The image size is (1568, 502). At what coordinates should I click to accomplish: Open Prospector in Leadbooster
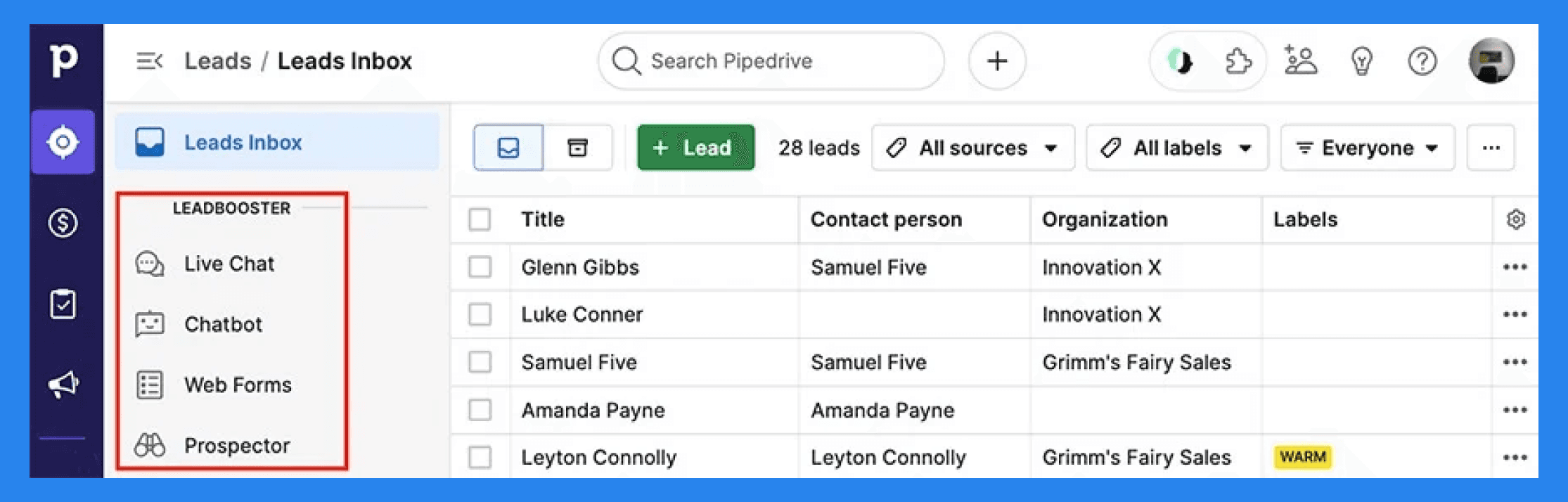237,445
